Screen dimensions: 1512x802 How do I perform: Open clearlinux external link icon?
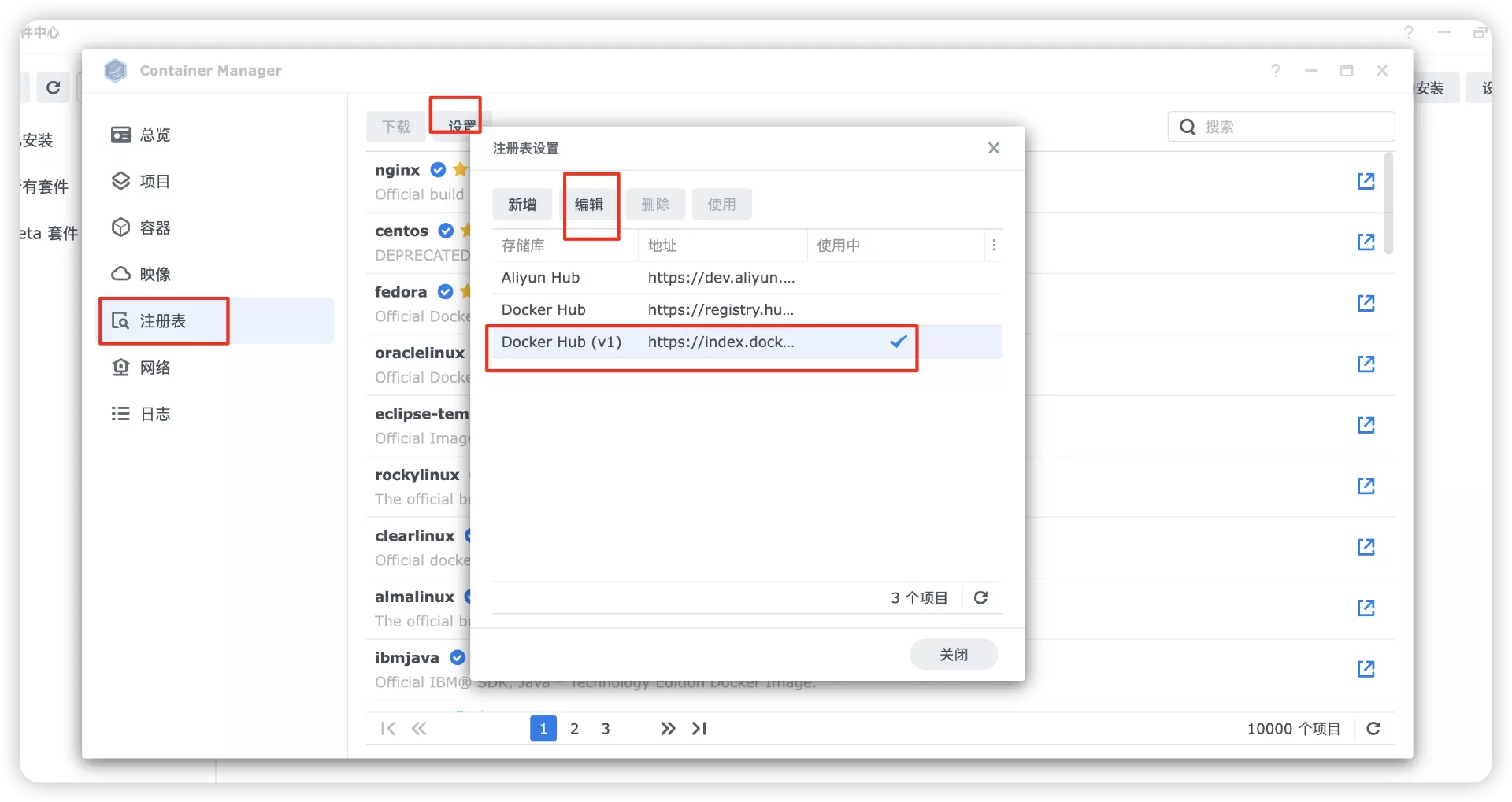(1366, 547)
